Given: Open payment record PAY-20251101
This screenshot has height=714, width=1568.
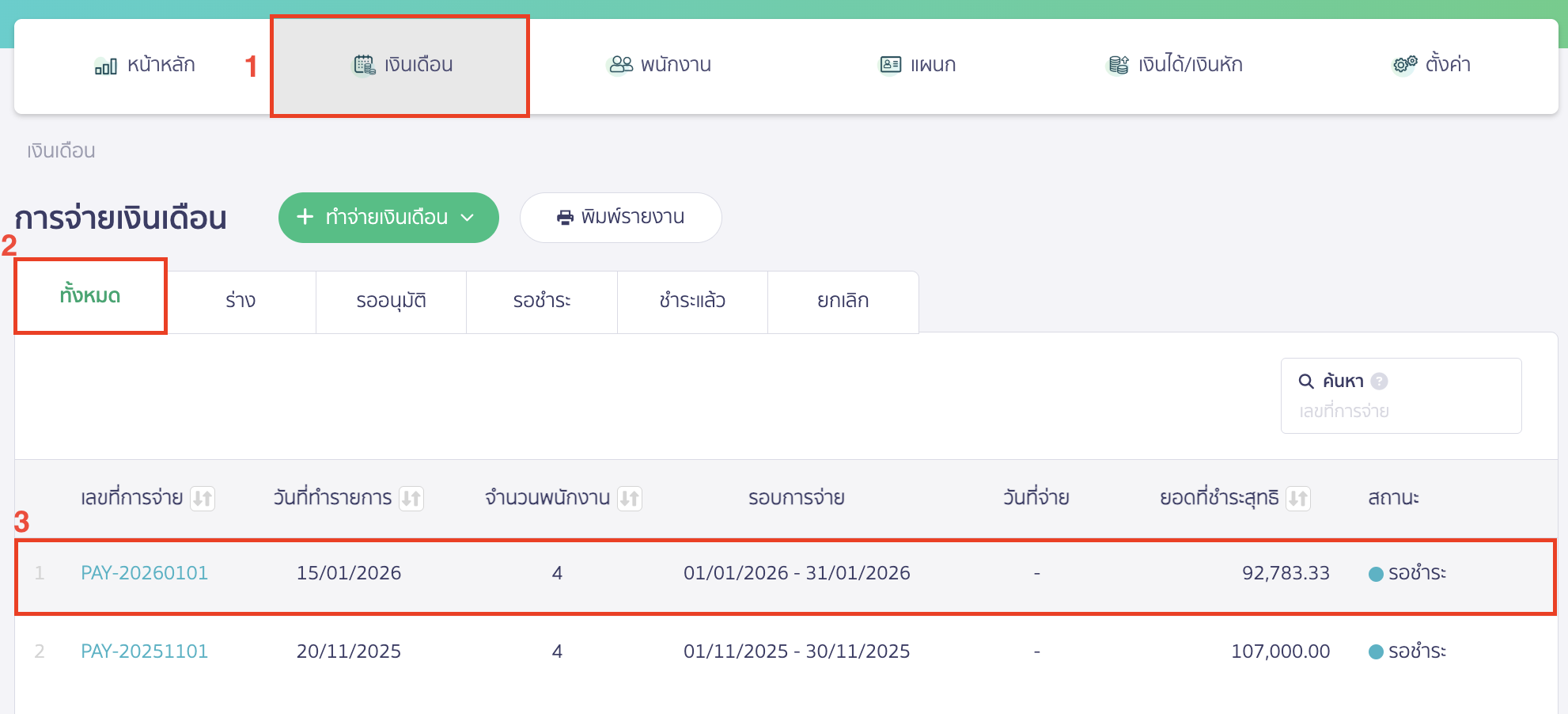Looking at the screenshot, I should click(144, 651).
